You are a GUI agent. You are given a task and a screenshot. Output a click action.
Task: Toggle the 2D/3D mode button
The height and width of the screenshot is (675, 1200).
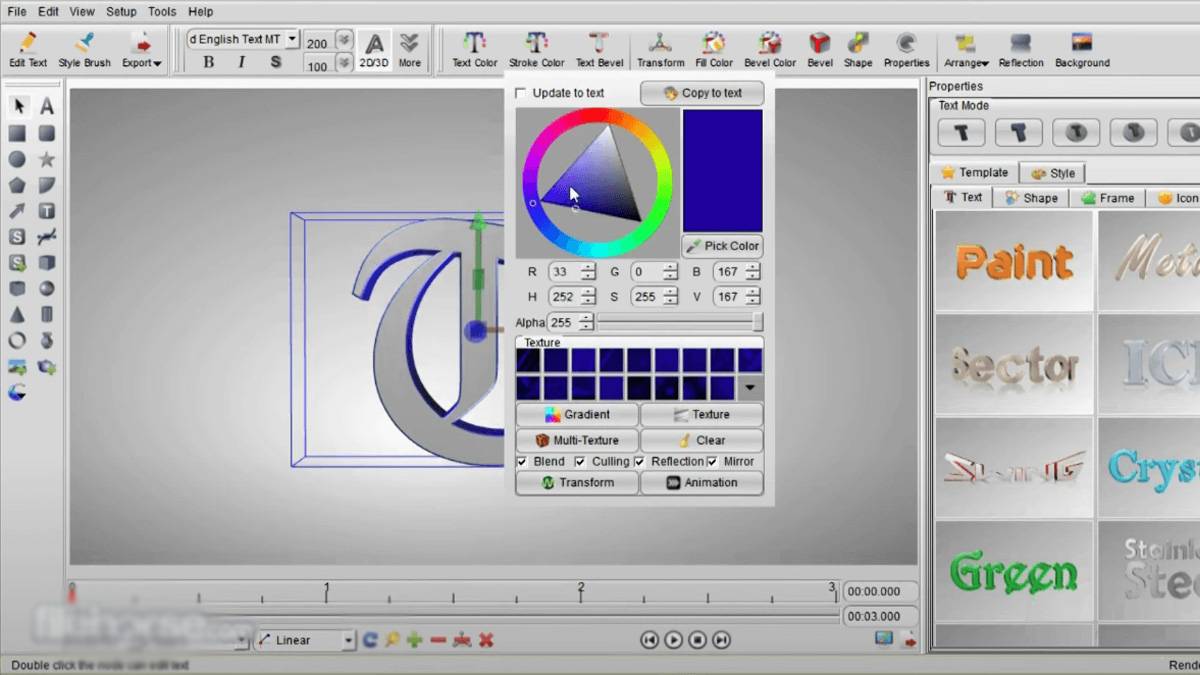point(374,50)
